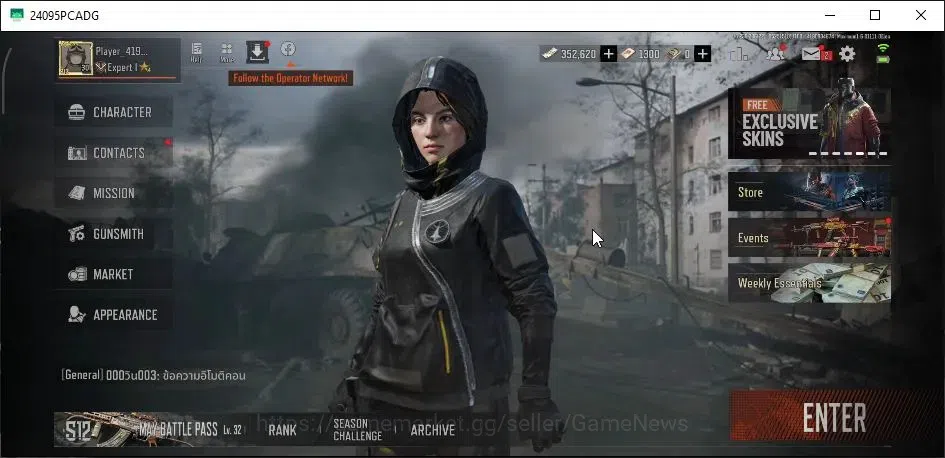Image resolution: width=945 pixels, height=458 pixels.
Task: Click the player avatar portrait
Action: (x=76, y=58)
